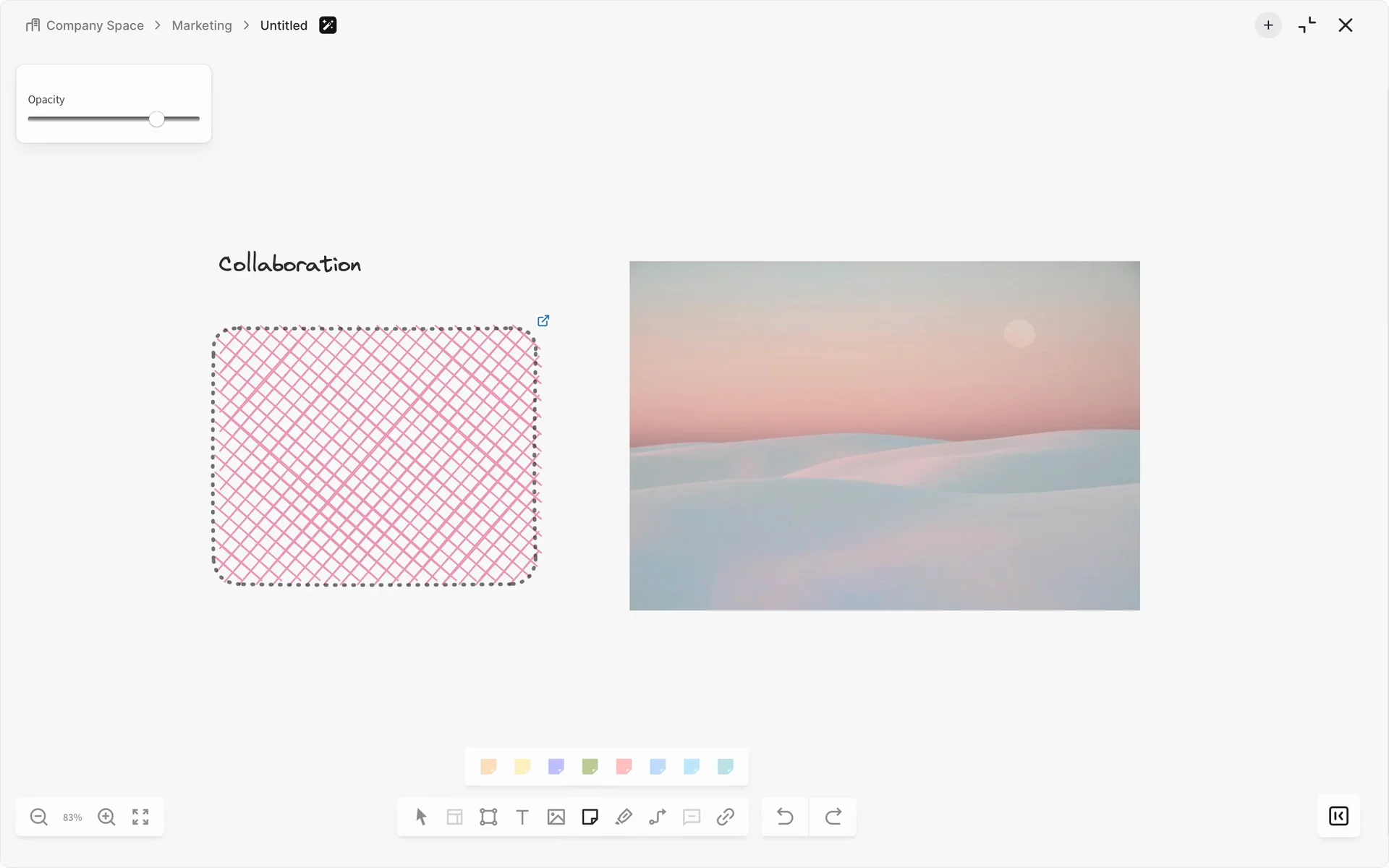1389x868 pixels.
Task: Click the Opacity slider handle
Action: 157,119
